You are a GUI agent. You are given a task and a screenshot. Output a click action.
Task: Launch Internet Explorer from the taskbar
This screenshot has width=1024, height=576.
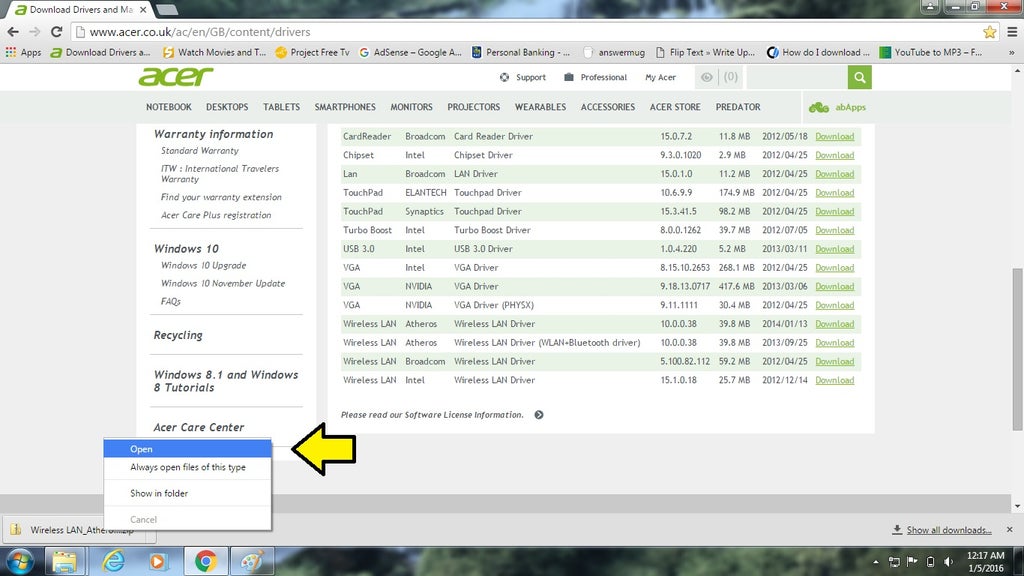pos(113,562)
